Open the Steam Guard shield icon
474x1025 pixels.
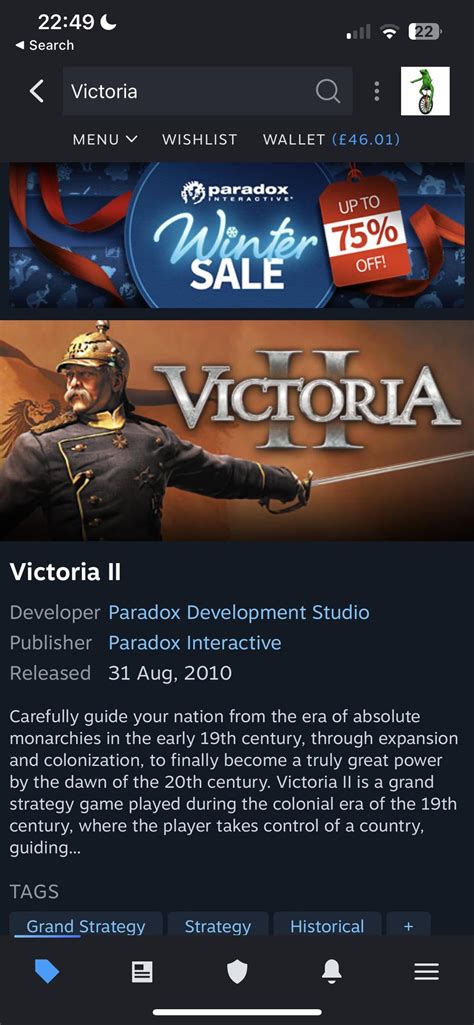(237, 972)
